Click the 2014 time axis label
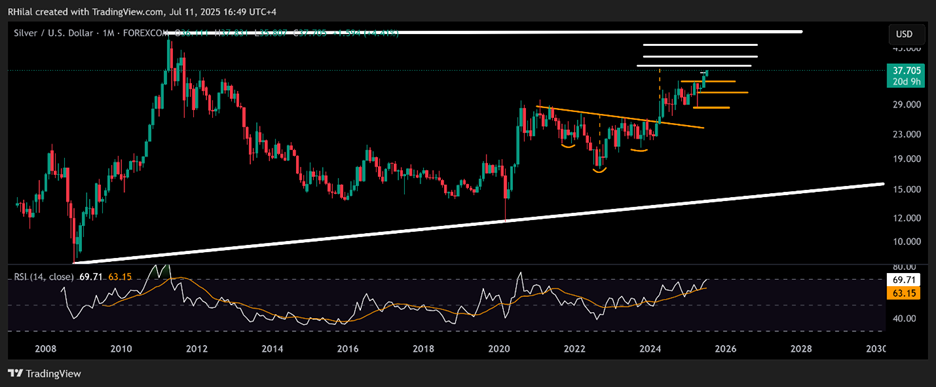Viewport: 936px width, 387px height. click(273, 348)
